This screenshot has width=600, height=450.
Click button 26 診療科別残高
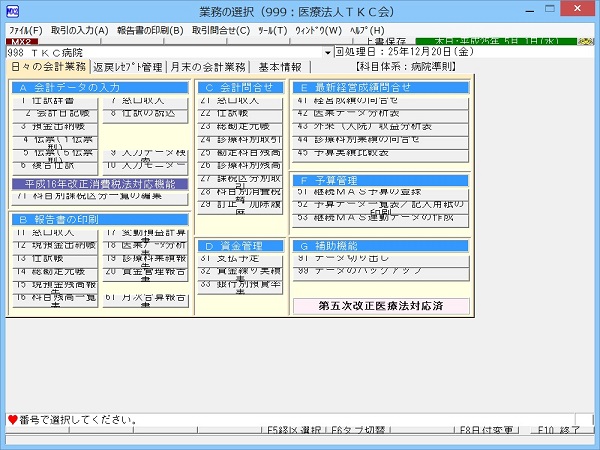point(240,169)
